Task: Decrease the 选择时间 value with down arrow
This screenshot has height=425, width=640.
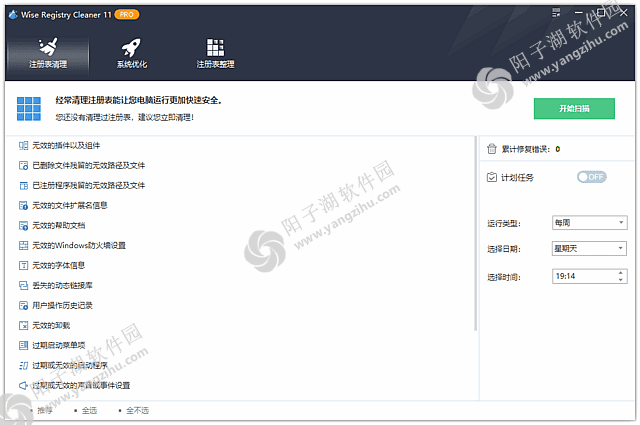Action: coord(620,280)
